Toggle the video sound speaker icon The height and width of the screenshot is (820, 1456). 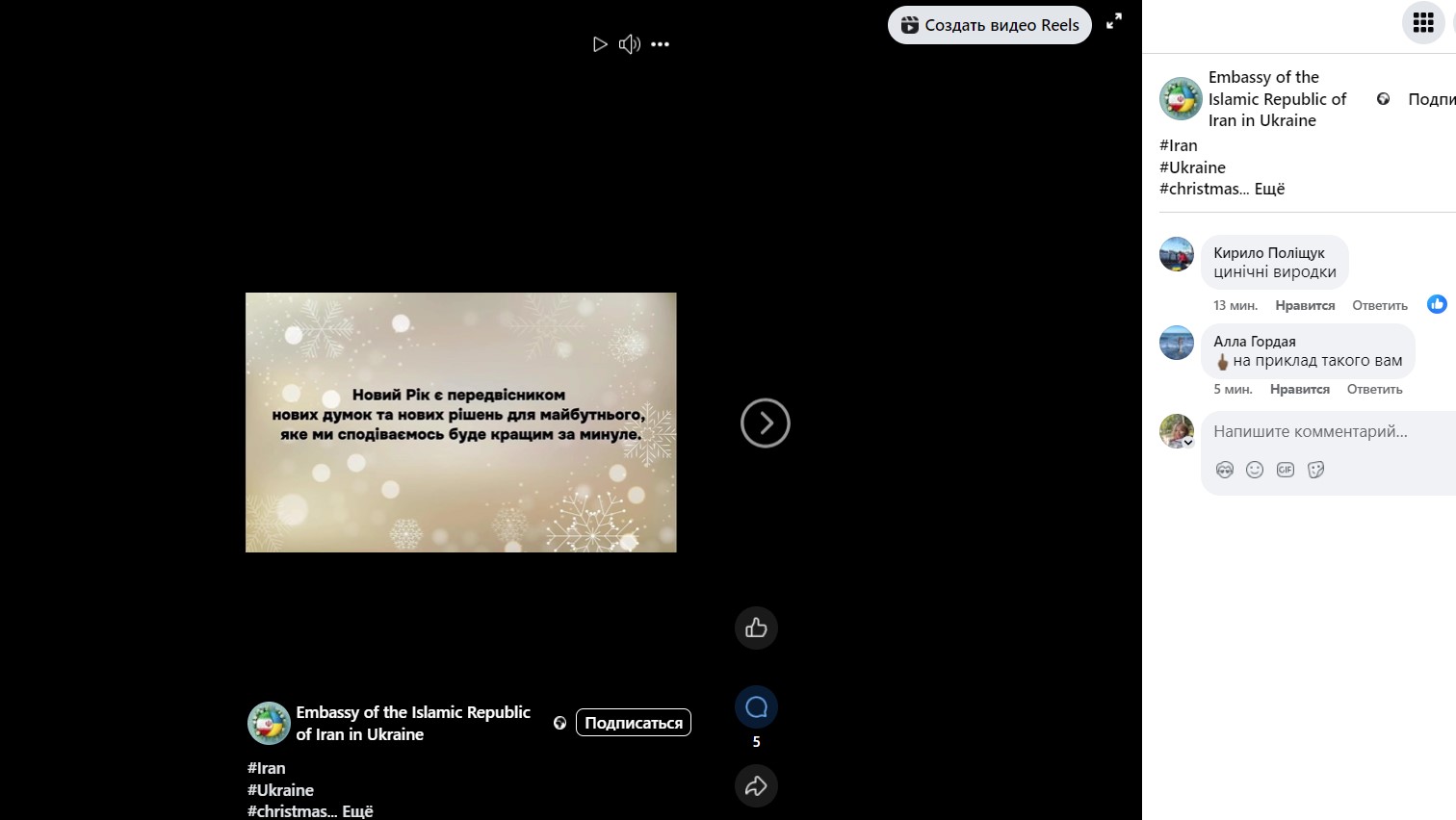(x=630, y=44)
